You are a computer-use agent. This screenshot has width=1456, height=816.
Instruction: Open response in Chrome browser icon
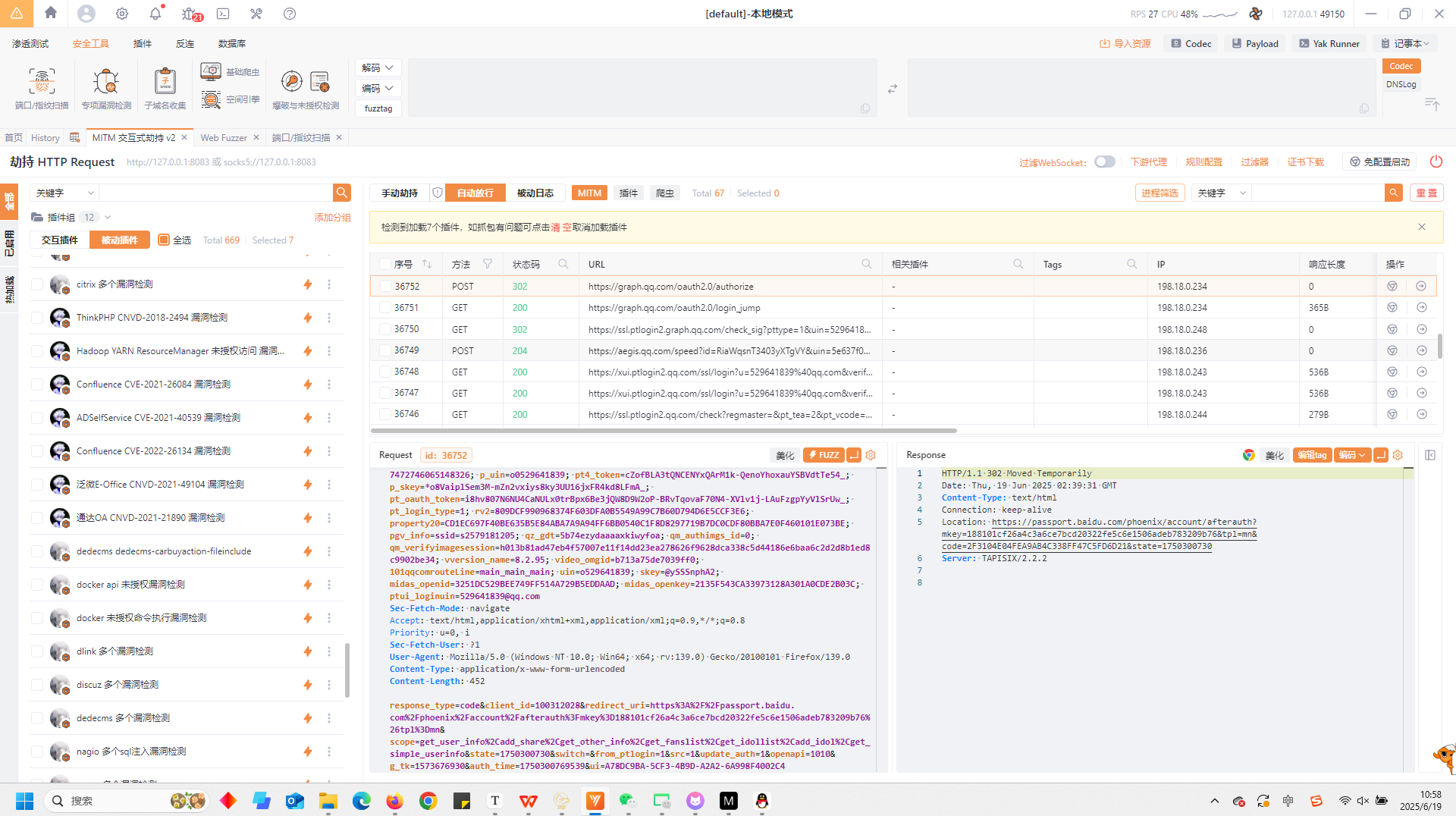click(1248, 455)
